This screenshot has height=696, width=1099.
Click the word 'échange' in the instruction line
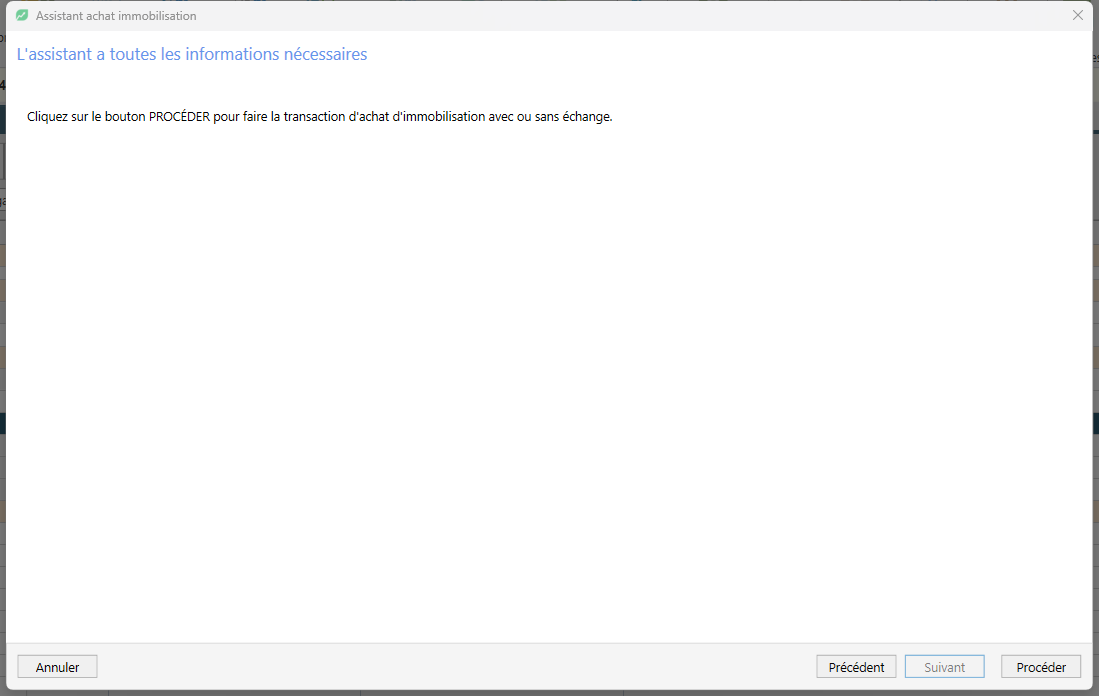(x=587, y=116)
